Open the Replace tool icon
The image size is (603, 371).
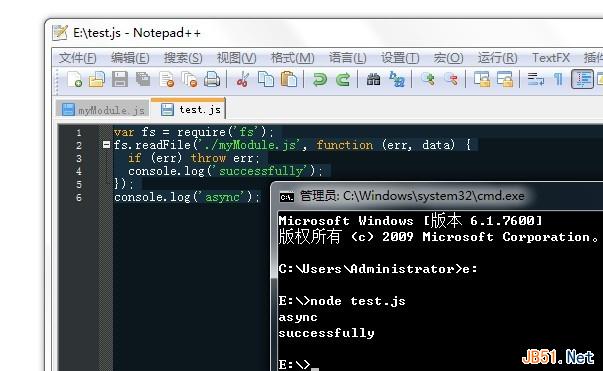point(396,80)
